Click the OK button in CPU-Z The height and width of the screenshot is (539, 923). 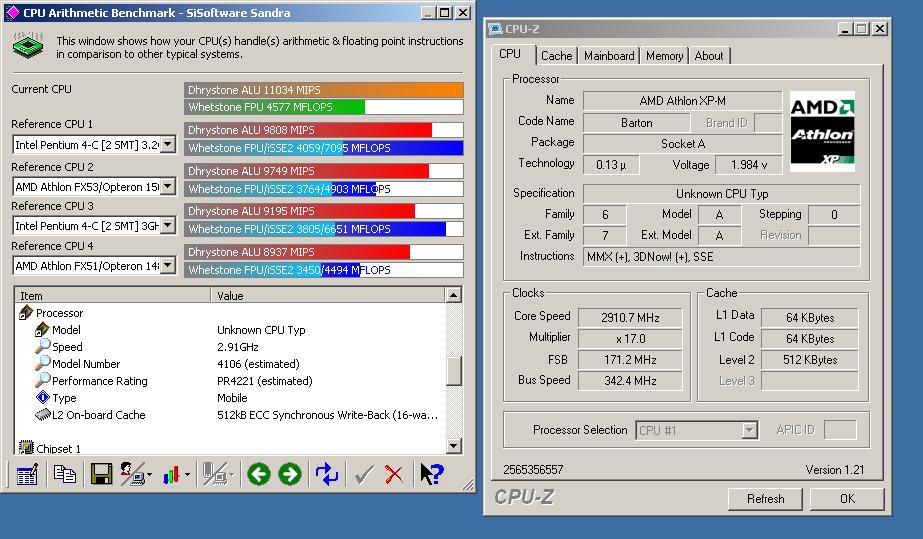[x=847, y=499]
